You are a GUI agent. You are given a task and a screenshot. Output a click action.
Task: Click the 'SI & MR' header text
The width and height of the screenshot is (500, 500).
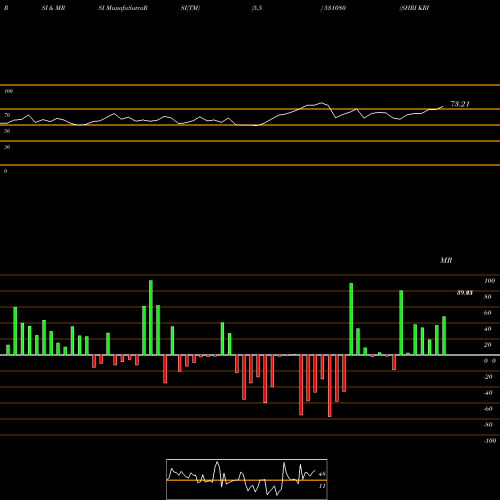[53, 8]
